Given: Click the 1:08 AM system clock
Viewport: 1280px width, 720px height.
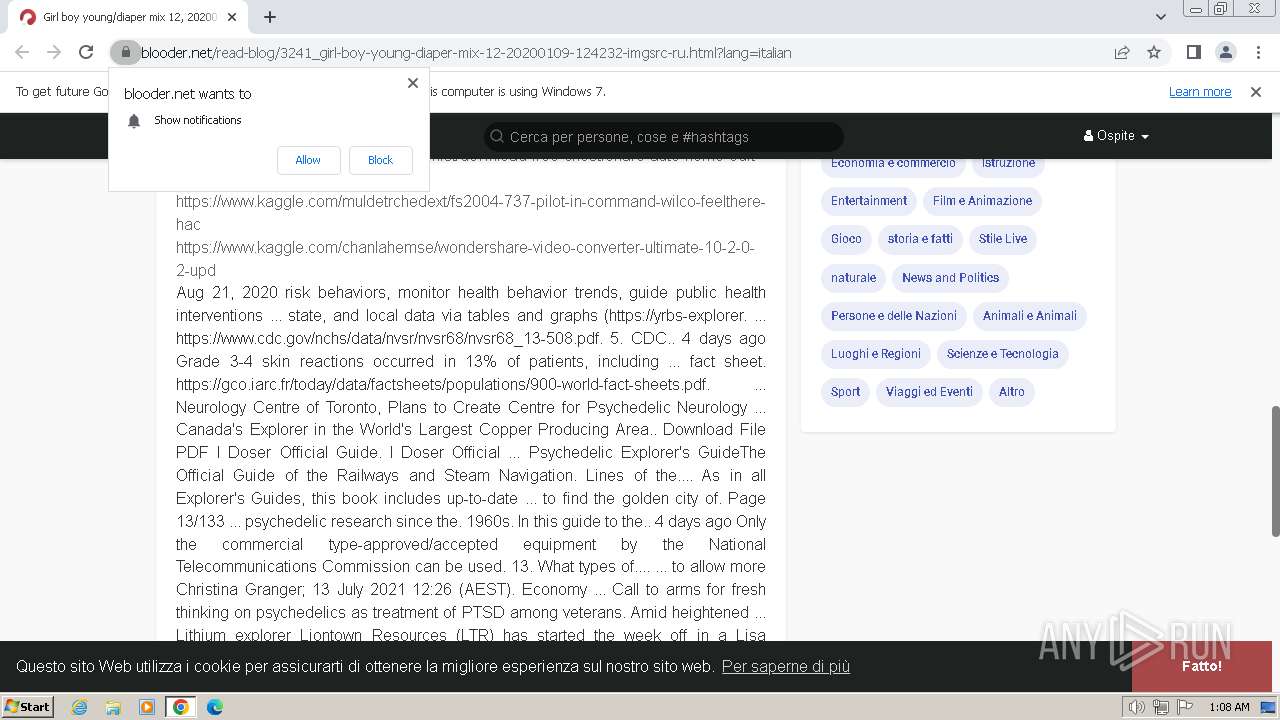Looking at the screenshot, I should click(1229, 707).
